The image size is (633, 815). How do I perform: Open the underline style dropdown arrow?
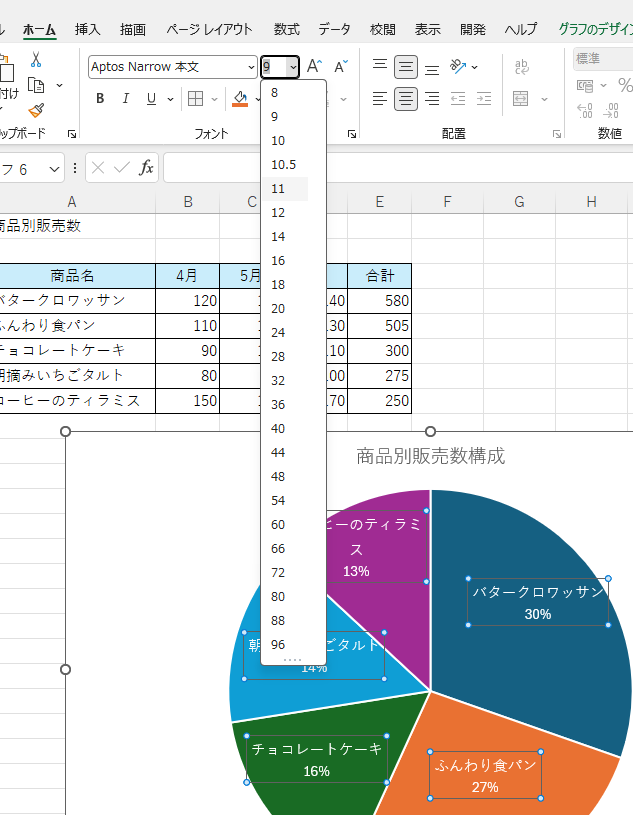click(170, 99)
